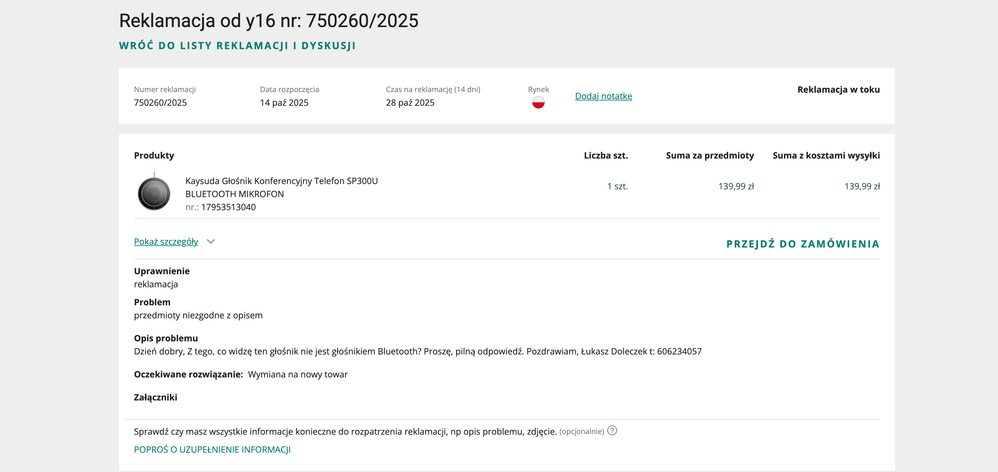Click the help question mark icon
The width and height of the screenshot is (998, 472).
coord(612,431)
